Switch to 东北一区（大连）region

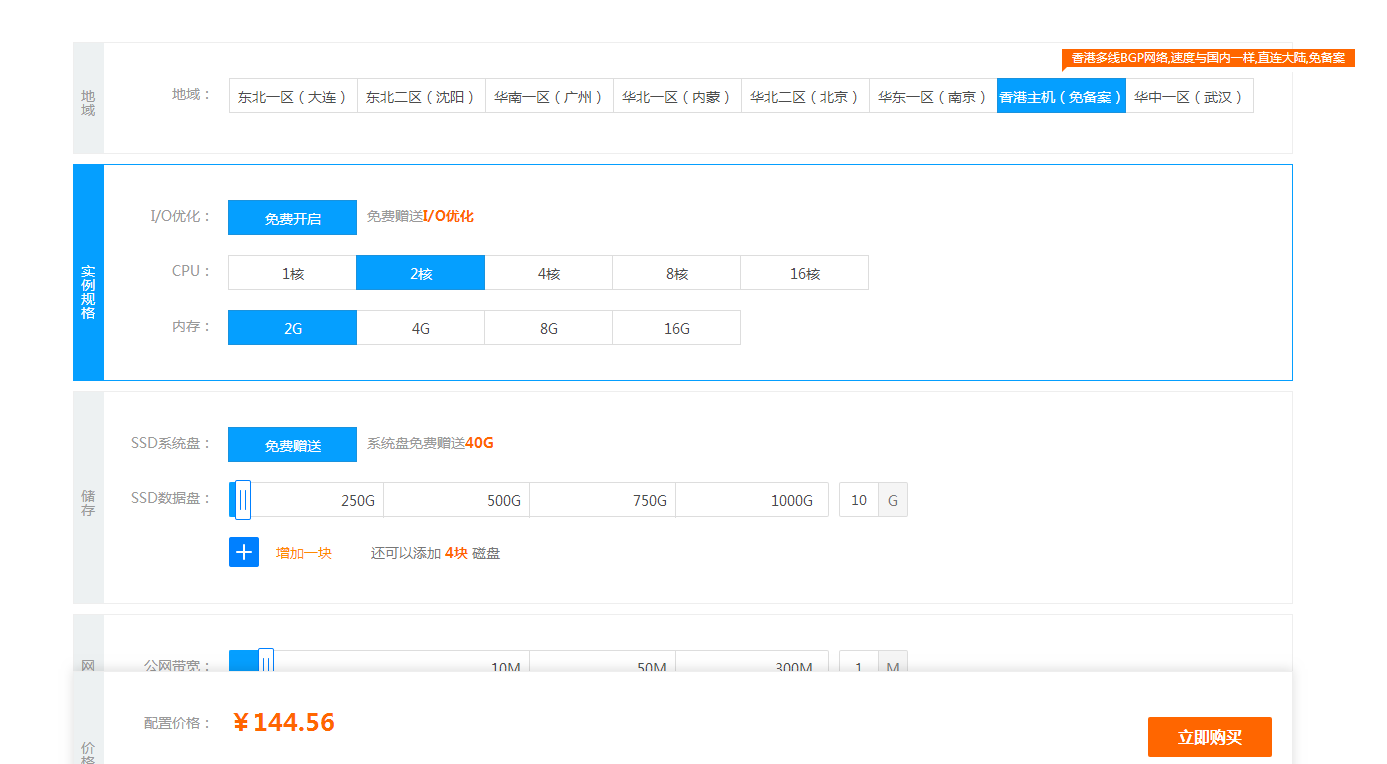pyautogui.click(x=292, y=96)
